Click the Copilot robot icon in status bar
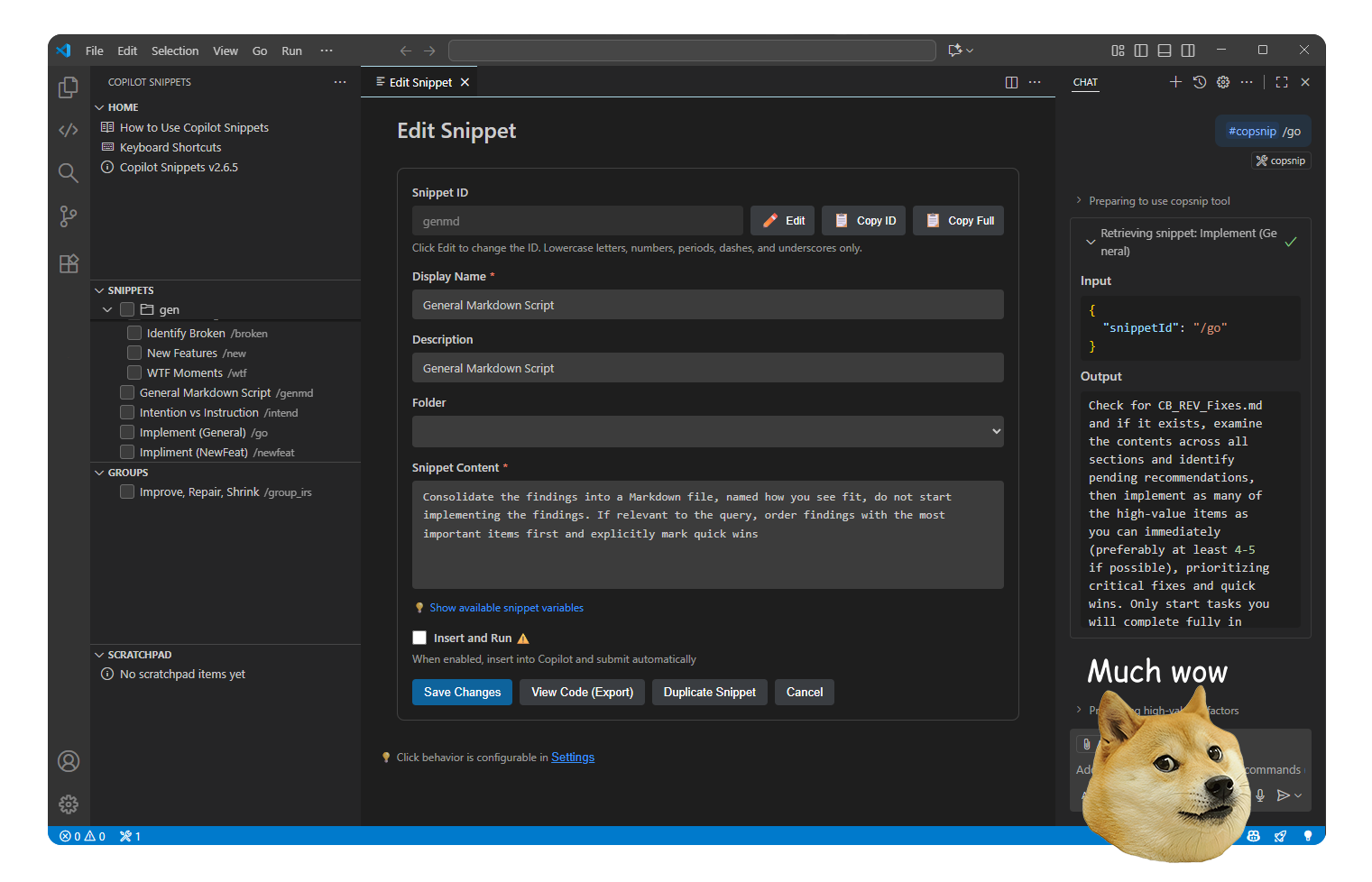 1253,836
